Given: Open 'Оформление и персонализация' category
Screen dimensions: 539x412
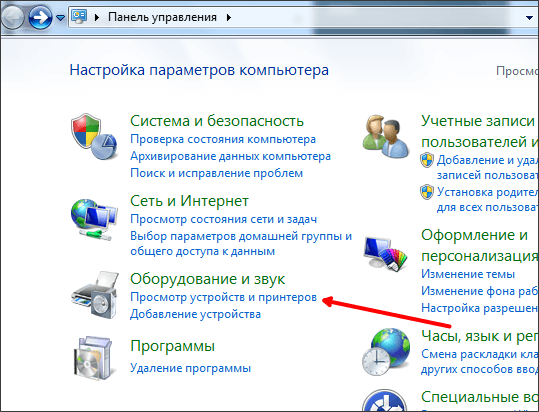Looking at the screenshot, I should (x=480, y=245).
